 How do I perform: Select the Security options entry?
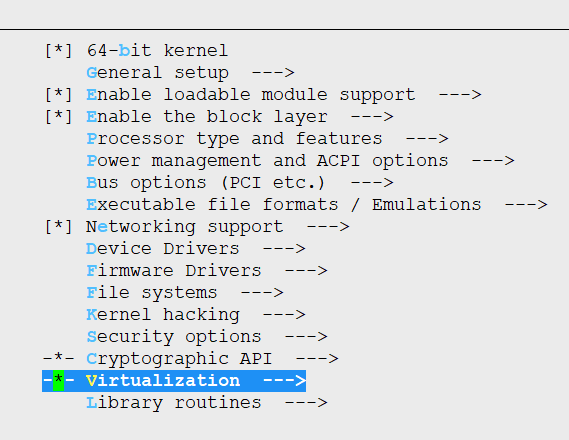click(207, 337)
